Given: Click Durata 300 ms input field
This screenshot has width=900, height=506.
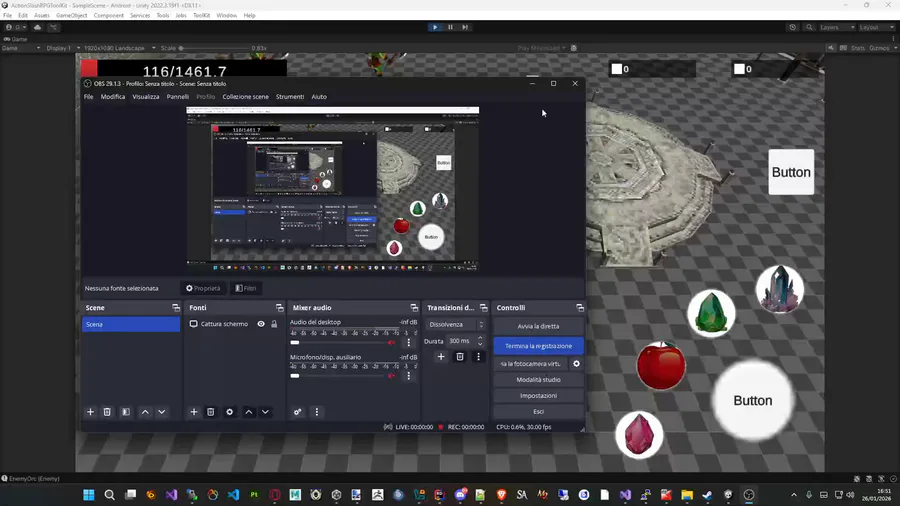Looking at the screenshot, I should [x=461, y=341].
